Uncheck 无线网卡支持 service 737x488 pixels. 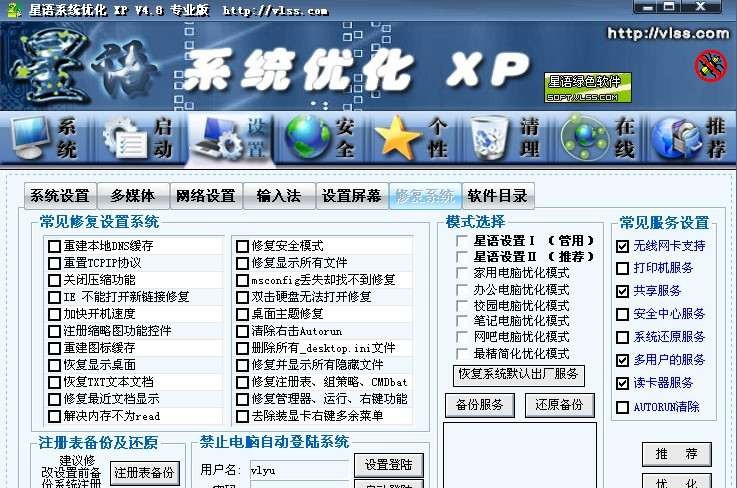click(622, 246)
